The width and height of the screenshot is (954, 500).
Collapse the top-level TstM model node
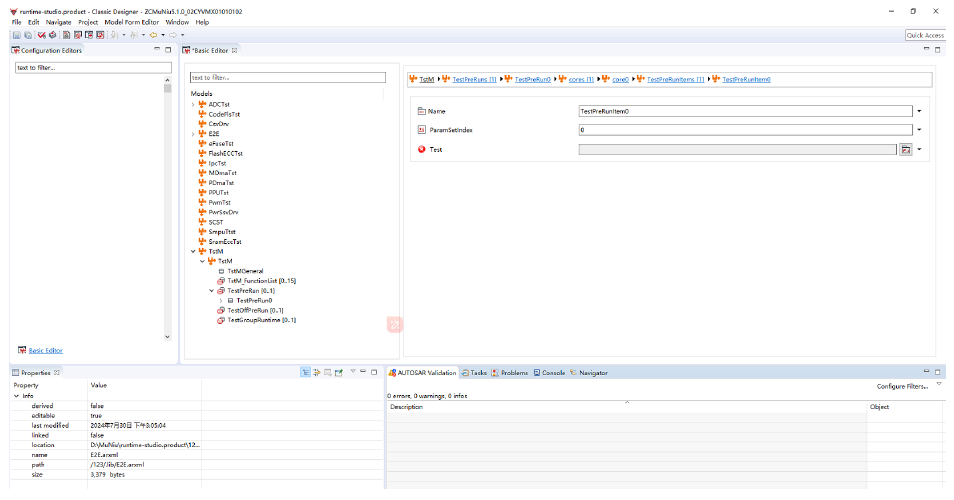coord(193,251)
